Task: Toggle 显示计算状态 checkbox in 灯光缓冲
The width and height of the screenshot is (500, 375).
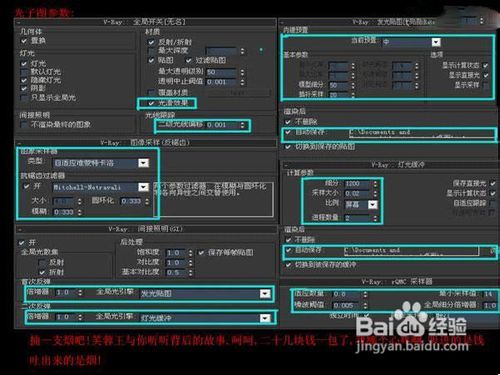Action: coord(493,193)
